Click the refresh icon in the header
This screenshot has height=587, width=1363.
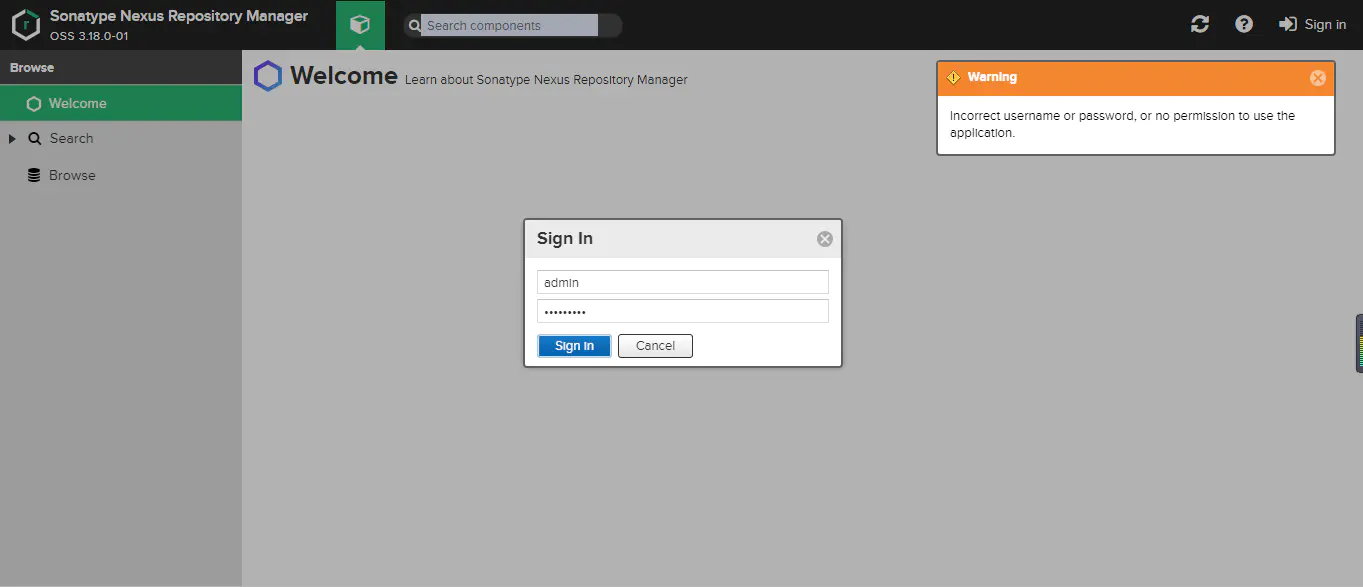[x=1199, y=24]
